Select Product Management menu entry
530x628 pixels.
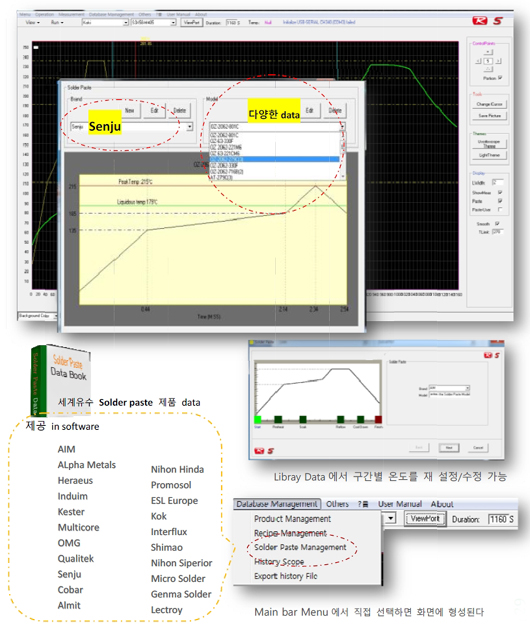pos(292,519)
